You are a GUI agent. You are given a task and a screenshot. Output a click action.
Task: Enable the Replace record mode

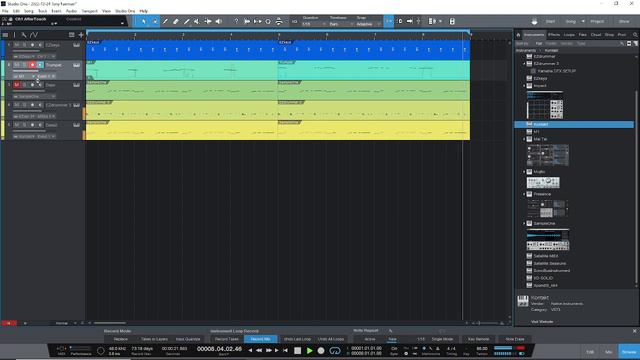click(120, 339)
